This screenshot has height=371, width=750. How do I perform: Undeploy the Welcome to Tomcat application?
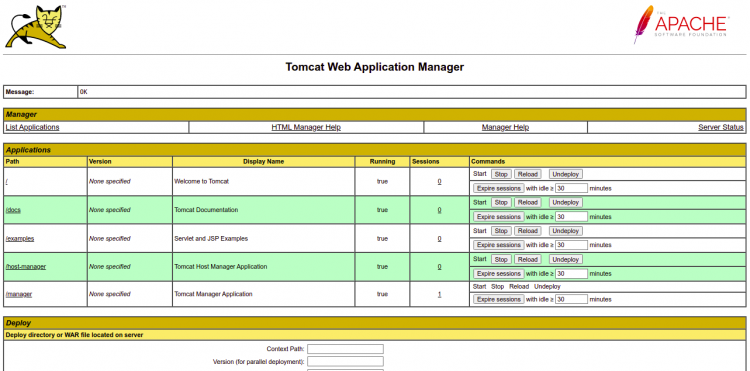click(566, 175)
